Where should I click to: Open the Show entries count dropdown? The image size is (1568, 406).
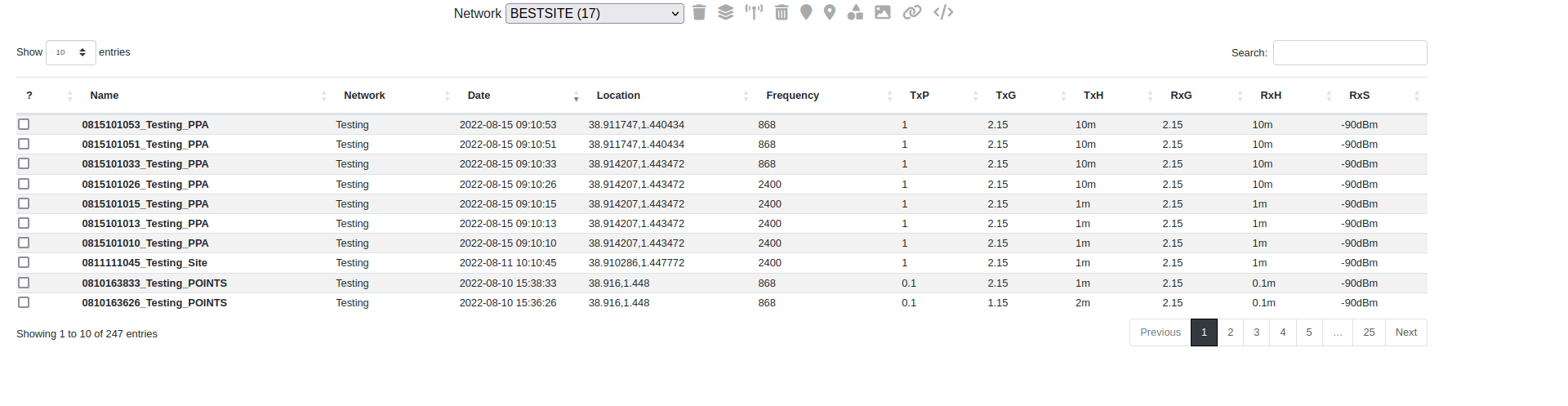pos(71,52)
